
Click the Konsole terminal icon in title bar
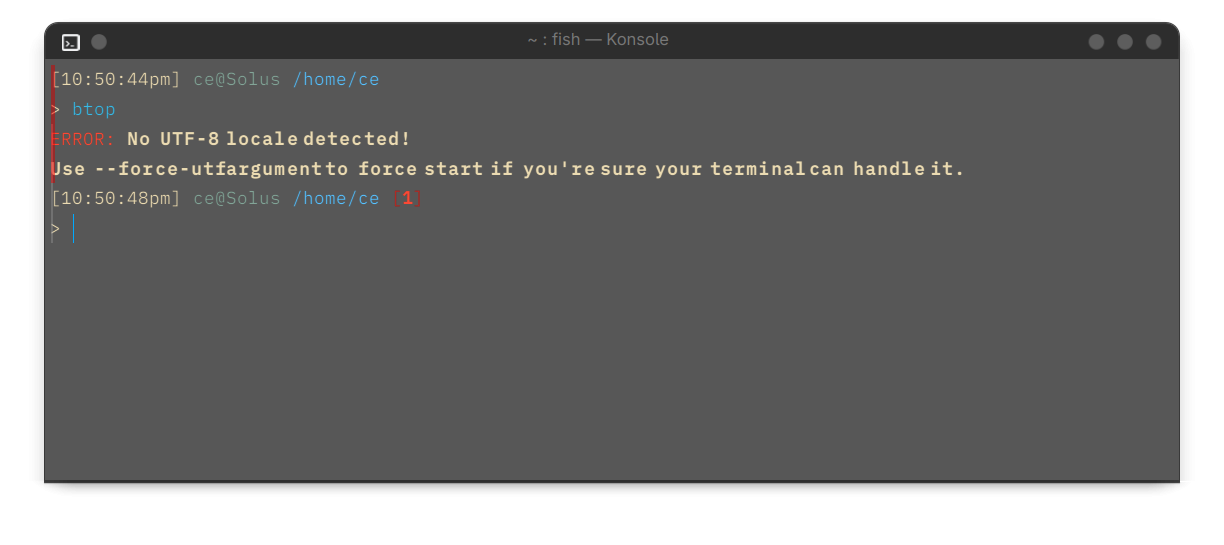[71, 42]
